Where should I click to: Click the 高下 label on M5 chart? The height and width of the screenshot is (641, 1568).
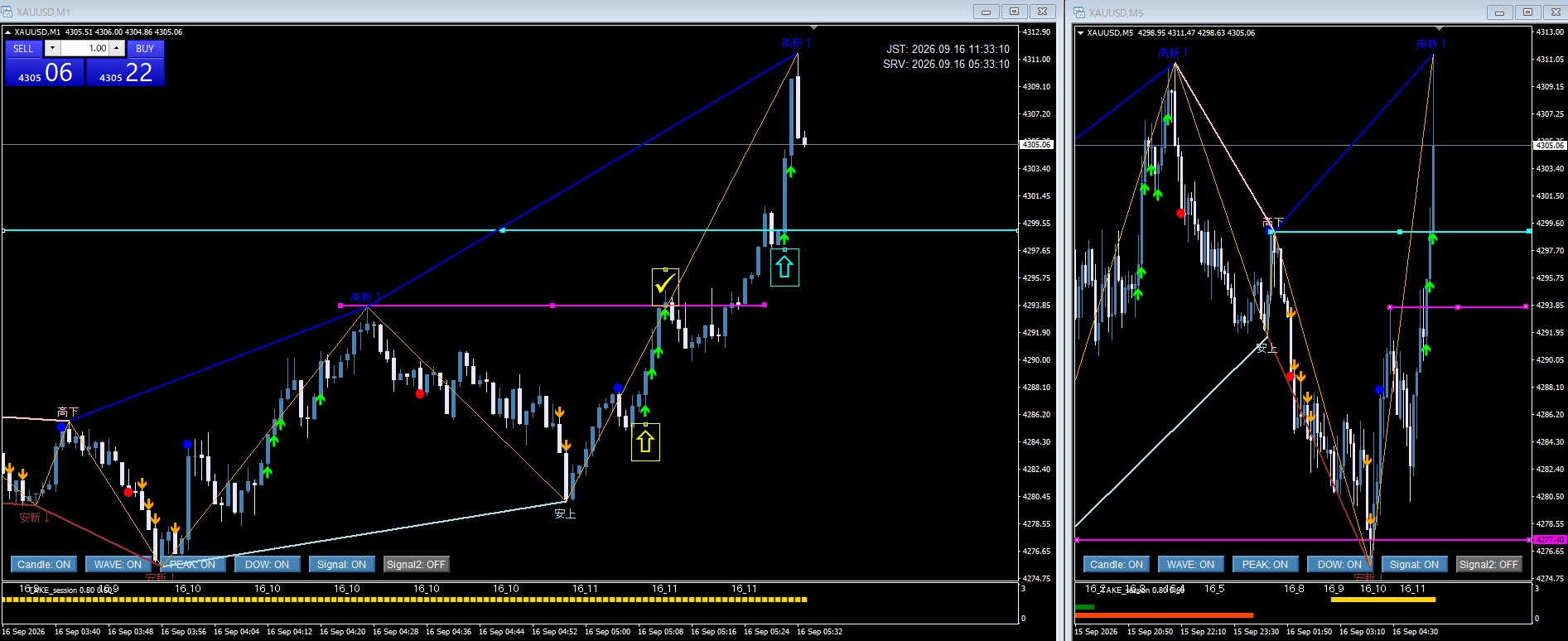1273,223
